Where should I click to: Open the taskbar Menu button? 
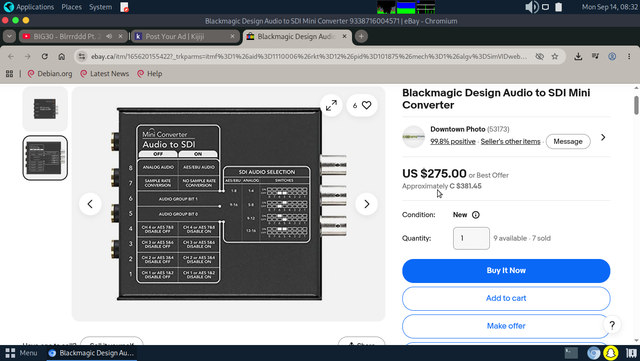pos(22,353)
